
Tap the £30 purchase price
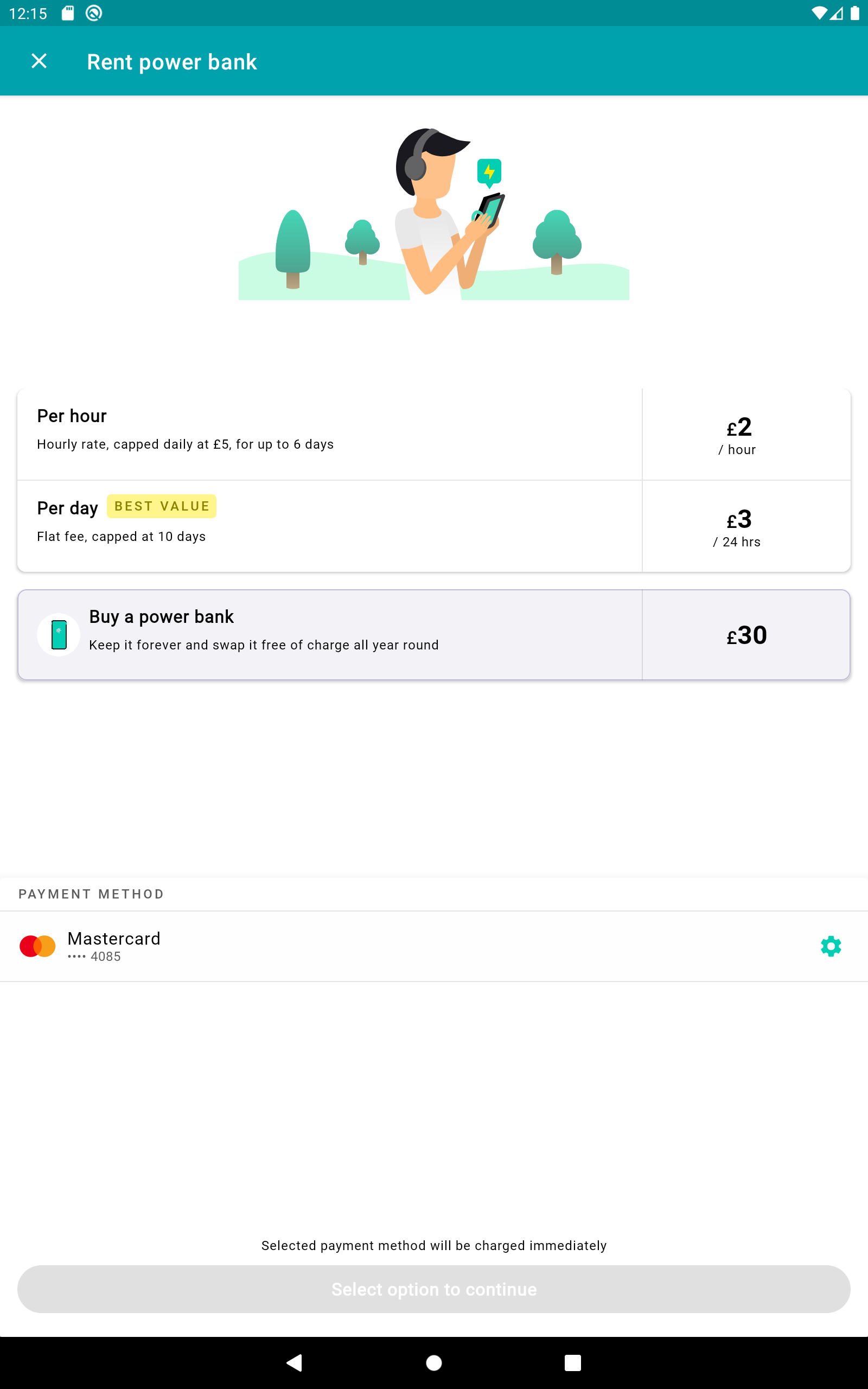(x=746, y=635)
